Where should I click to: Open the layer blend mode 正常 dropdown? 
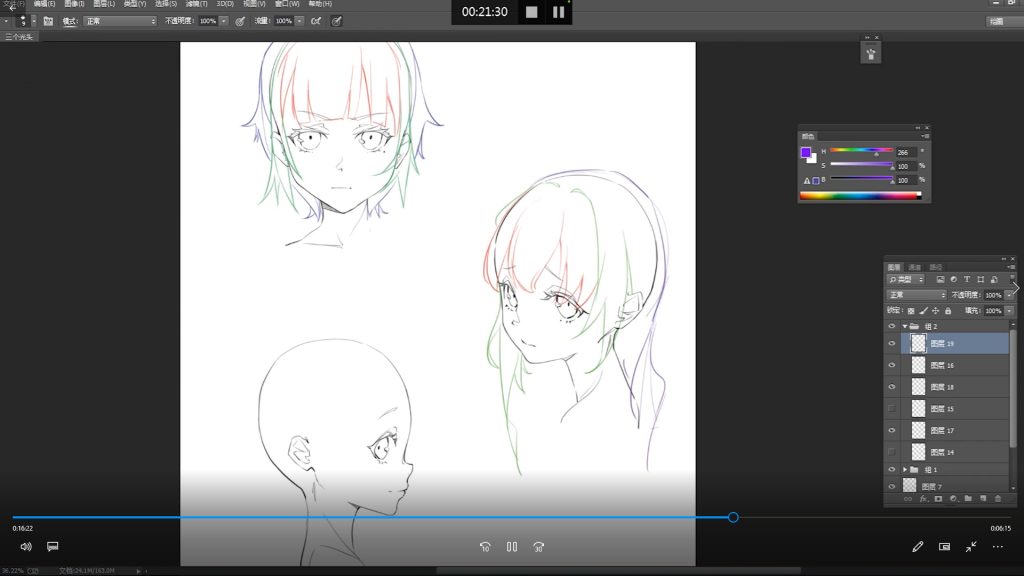916,295
